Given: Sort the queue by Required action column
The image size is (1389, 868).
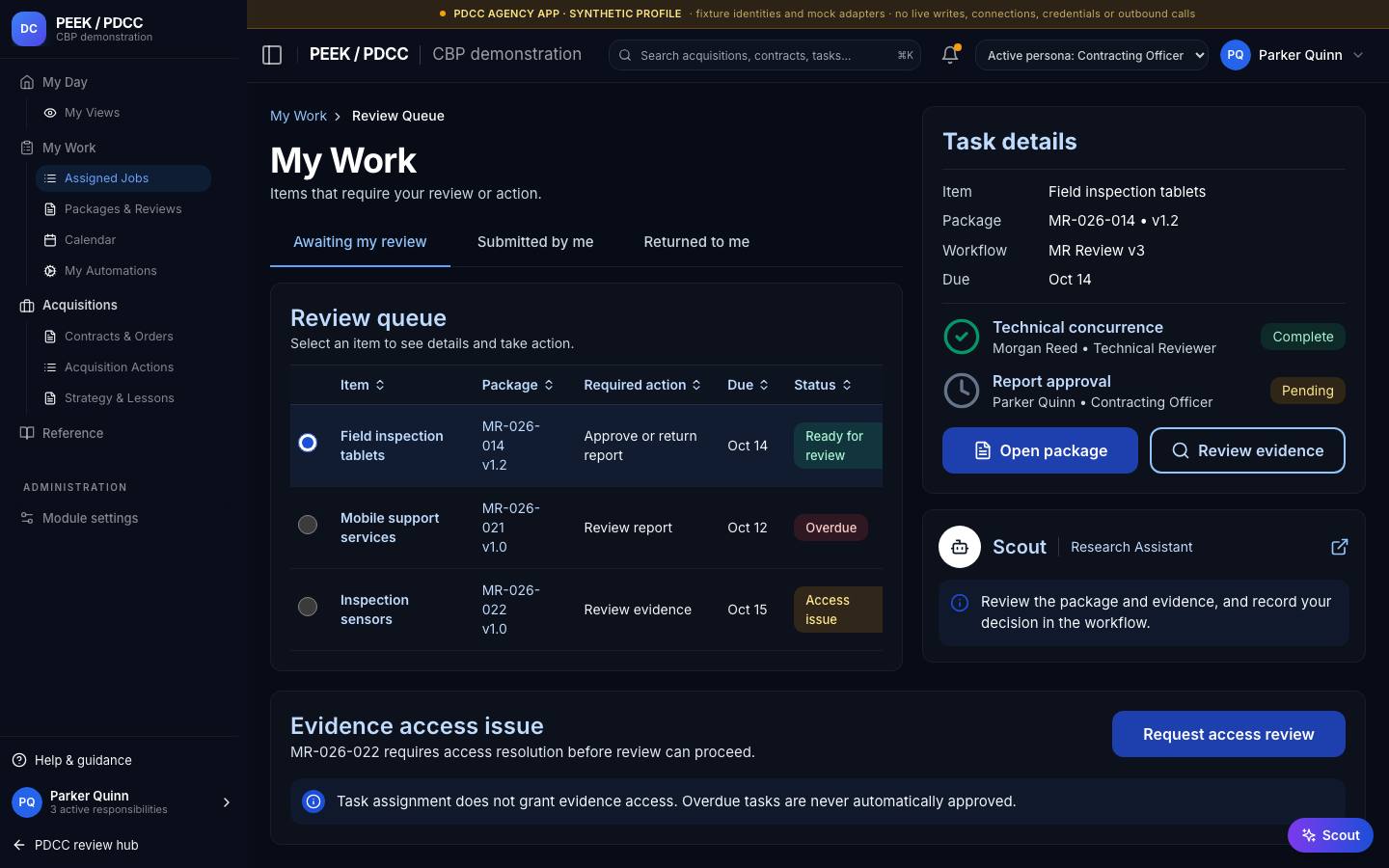Looking at the screenshot, I should point(642,385).
